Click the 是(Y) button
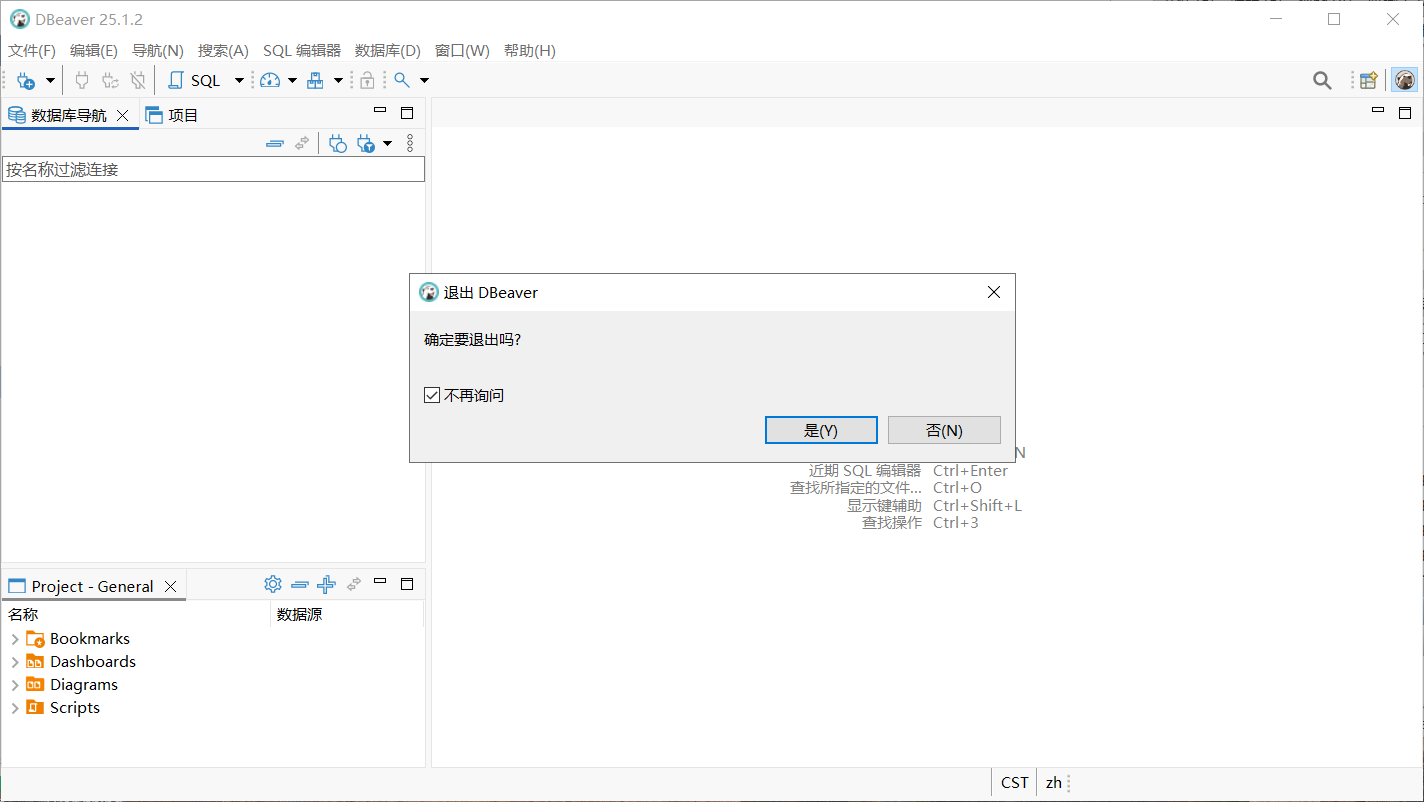The height and width of the screenshot is (802, 1424). coord(821,430)
